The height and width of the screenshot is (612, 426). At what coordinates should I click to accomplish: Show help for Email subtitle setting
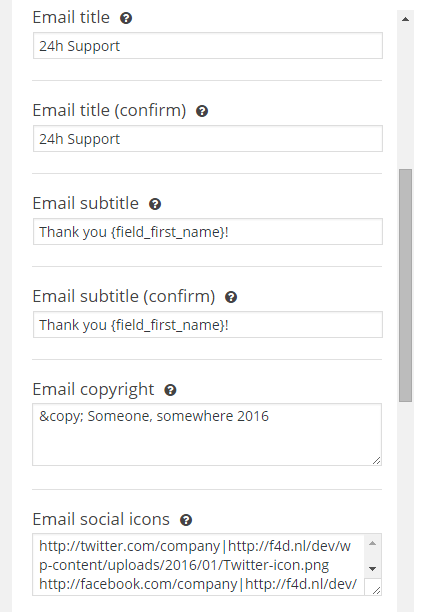tap(155, 204)
